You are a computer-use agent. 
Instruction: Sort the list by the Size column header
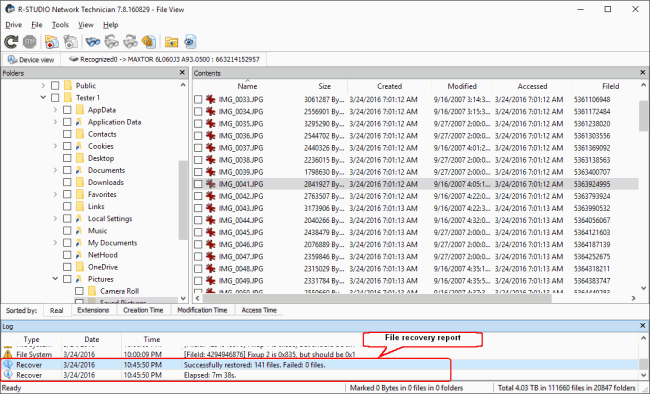tap(325, 86)
